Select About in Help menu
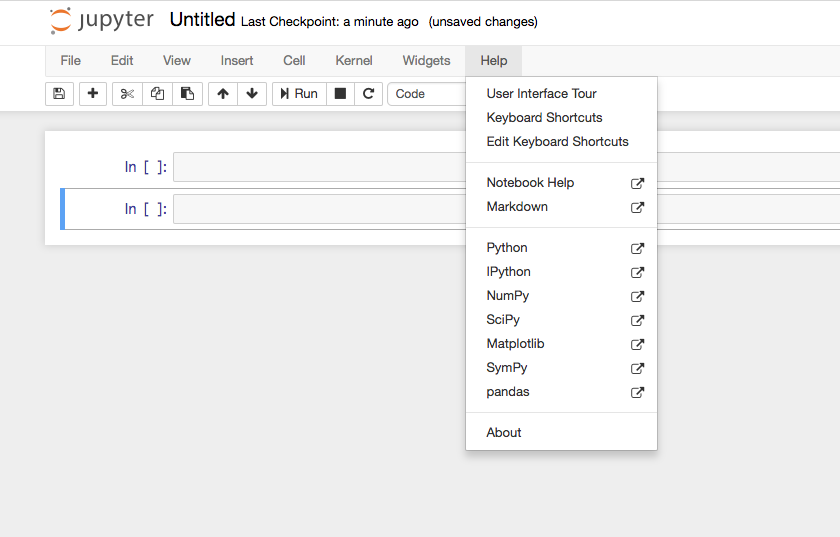This screenshot has height=537, width=840. [561, 432]
